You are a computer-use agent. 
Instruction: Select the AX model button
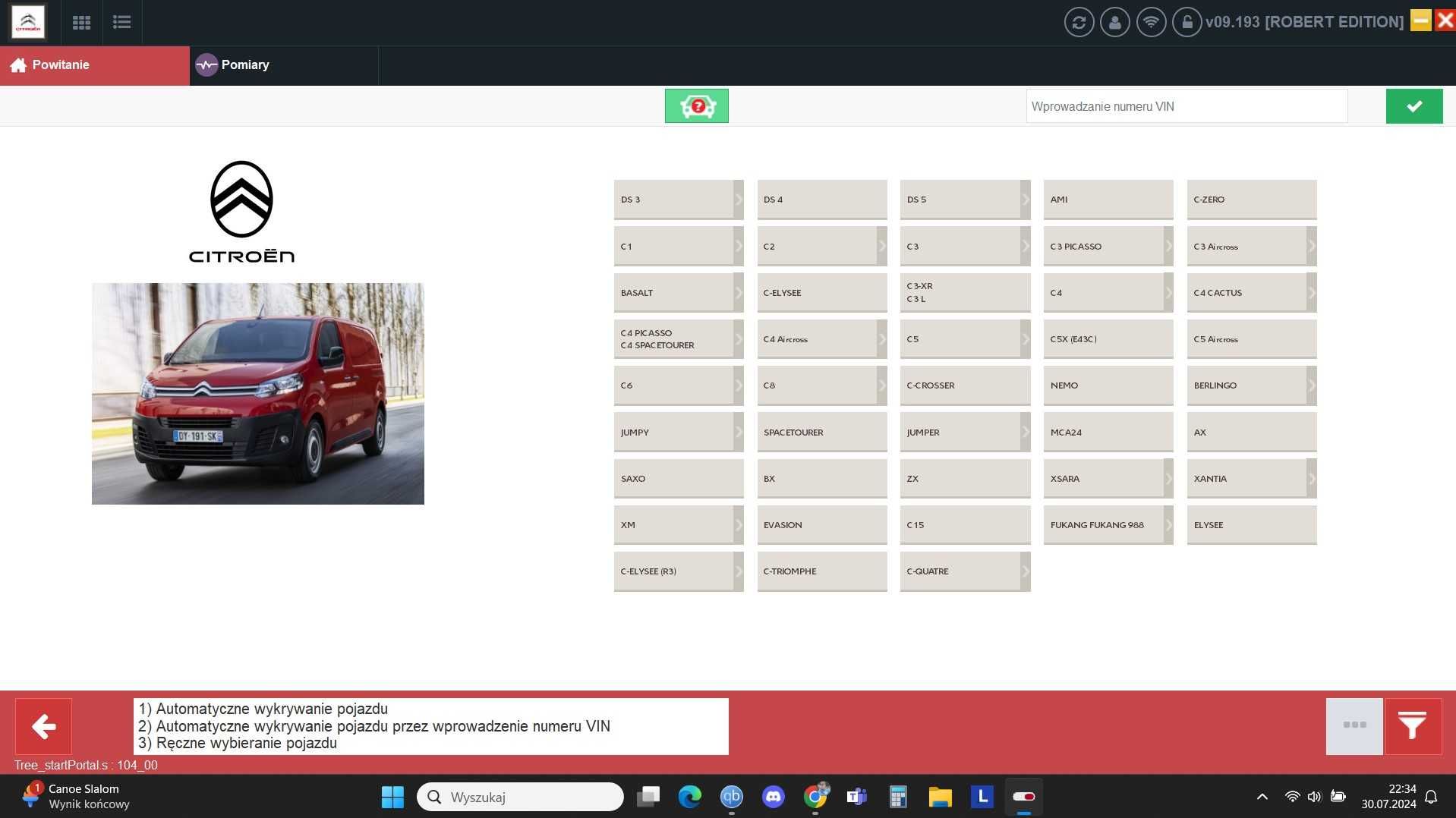tap(1252, 432)
